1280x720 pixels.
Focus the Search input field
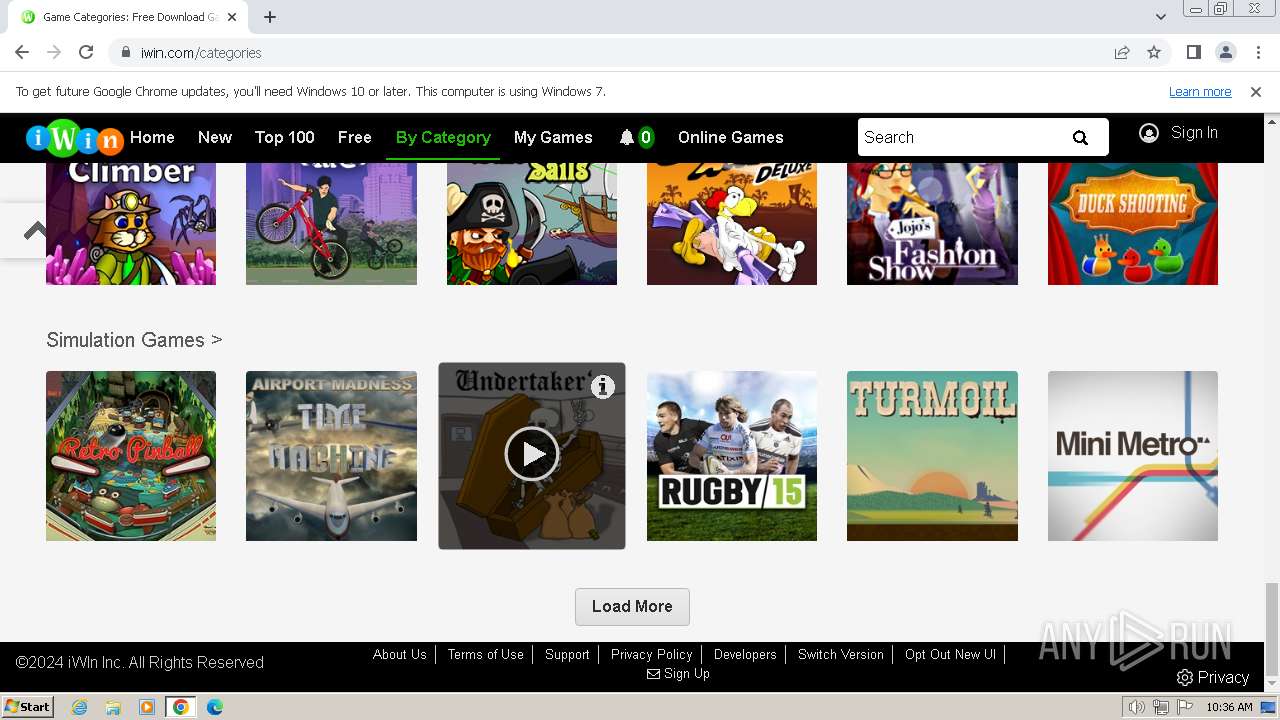(955, 137)
